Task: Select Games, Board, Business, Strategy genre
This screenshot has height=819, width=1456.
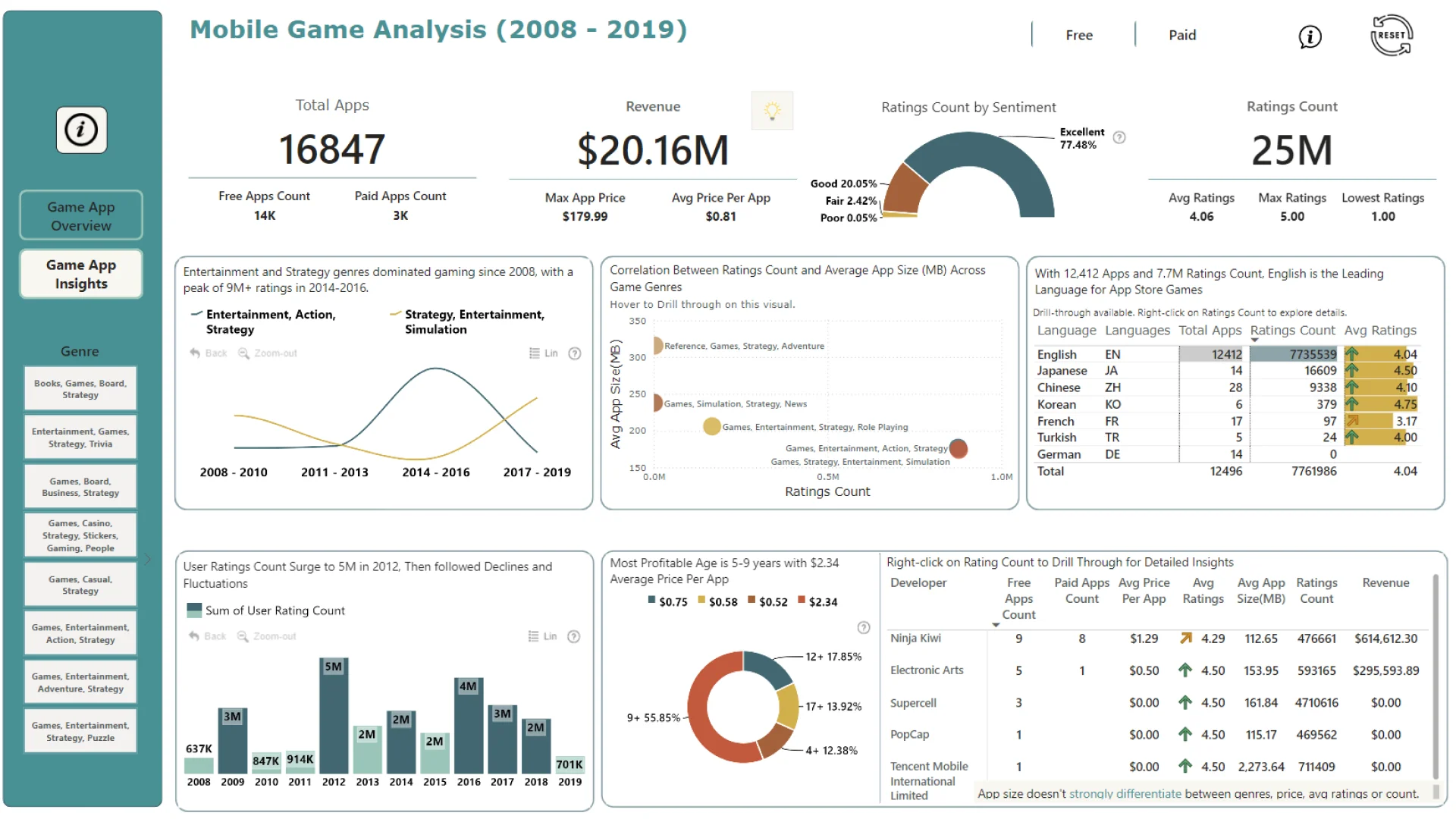Action: [80, 487]
